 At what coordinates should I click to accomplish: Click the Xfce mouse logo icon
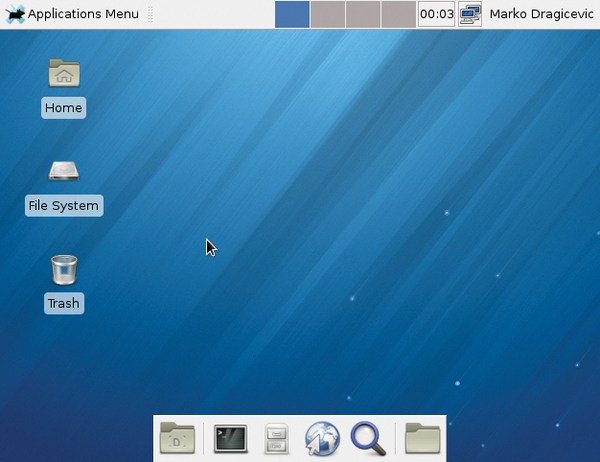pyautogui.click(x=14, y=14)
